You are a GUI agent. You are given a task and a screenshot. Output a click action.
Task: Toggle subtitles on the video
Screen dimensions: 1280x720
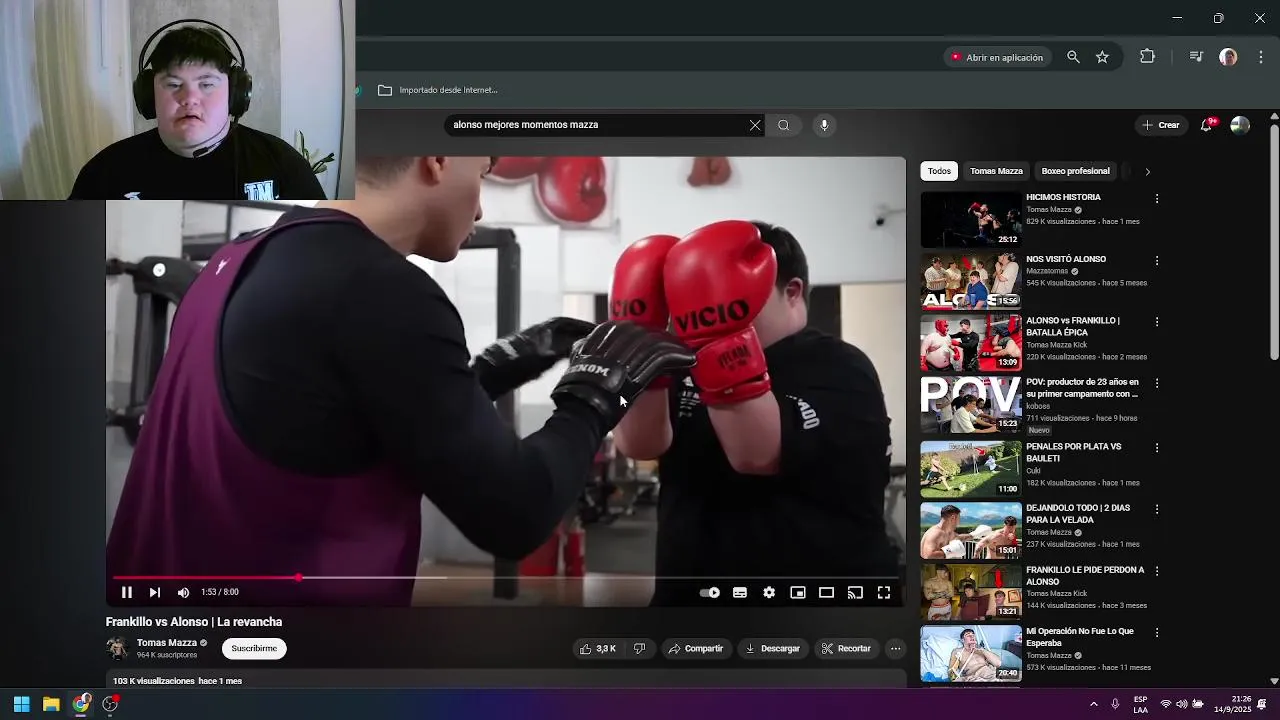[x=740, y=592]
